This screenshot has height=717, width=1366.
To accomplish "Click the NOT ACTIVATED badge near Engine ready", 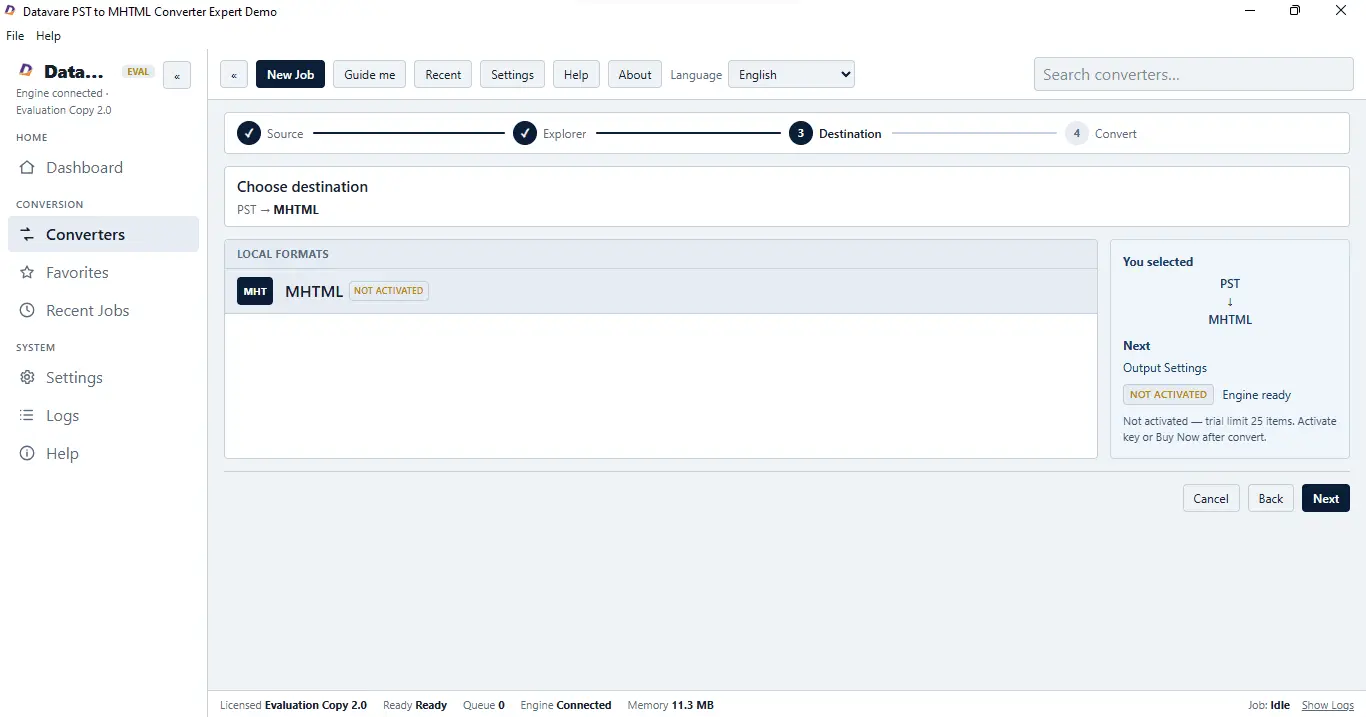I will tap(1168, 395).
